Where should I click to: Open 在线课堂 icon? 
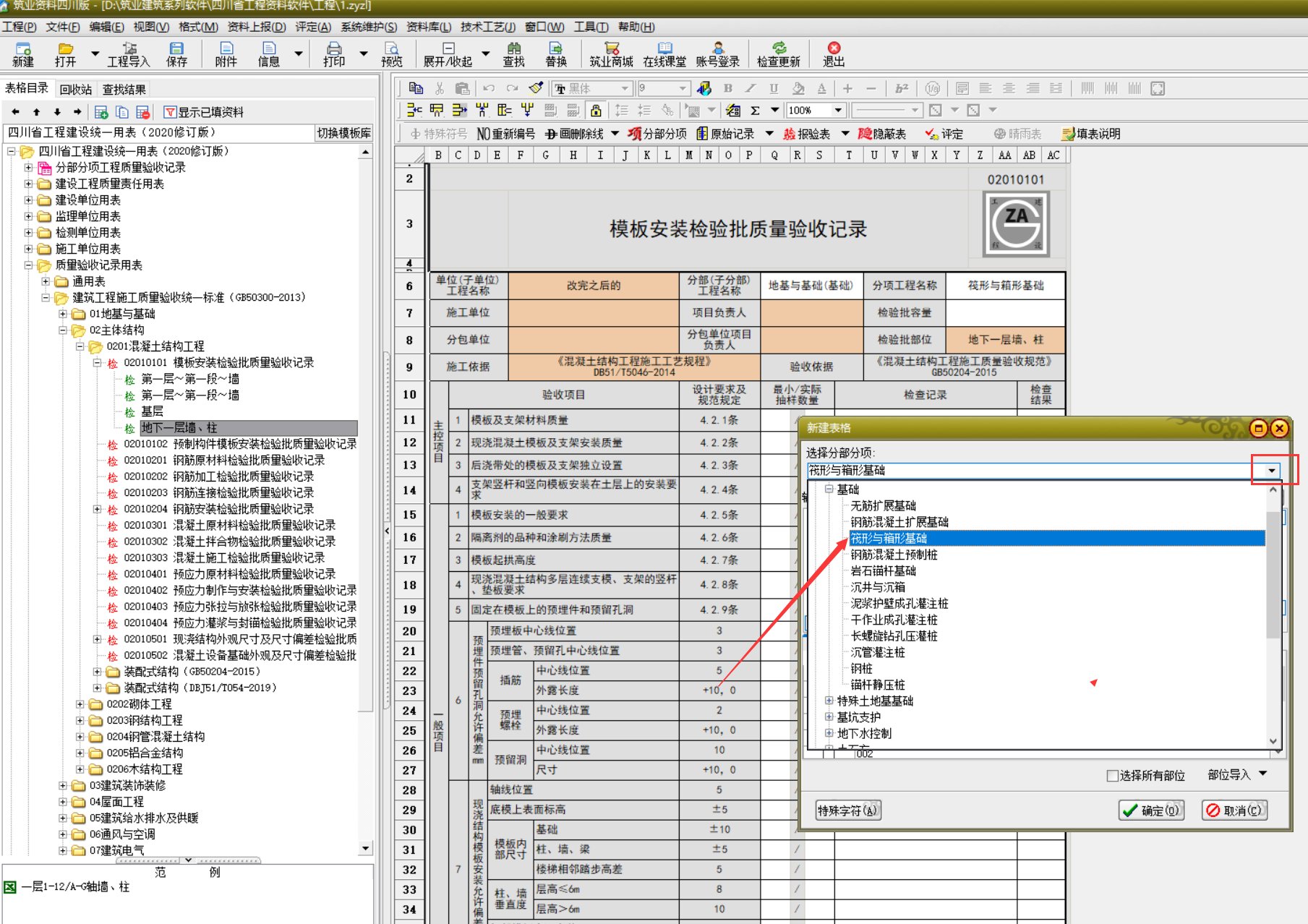pyautogui.click(x=664, y=54)
